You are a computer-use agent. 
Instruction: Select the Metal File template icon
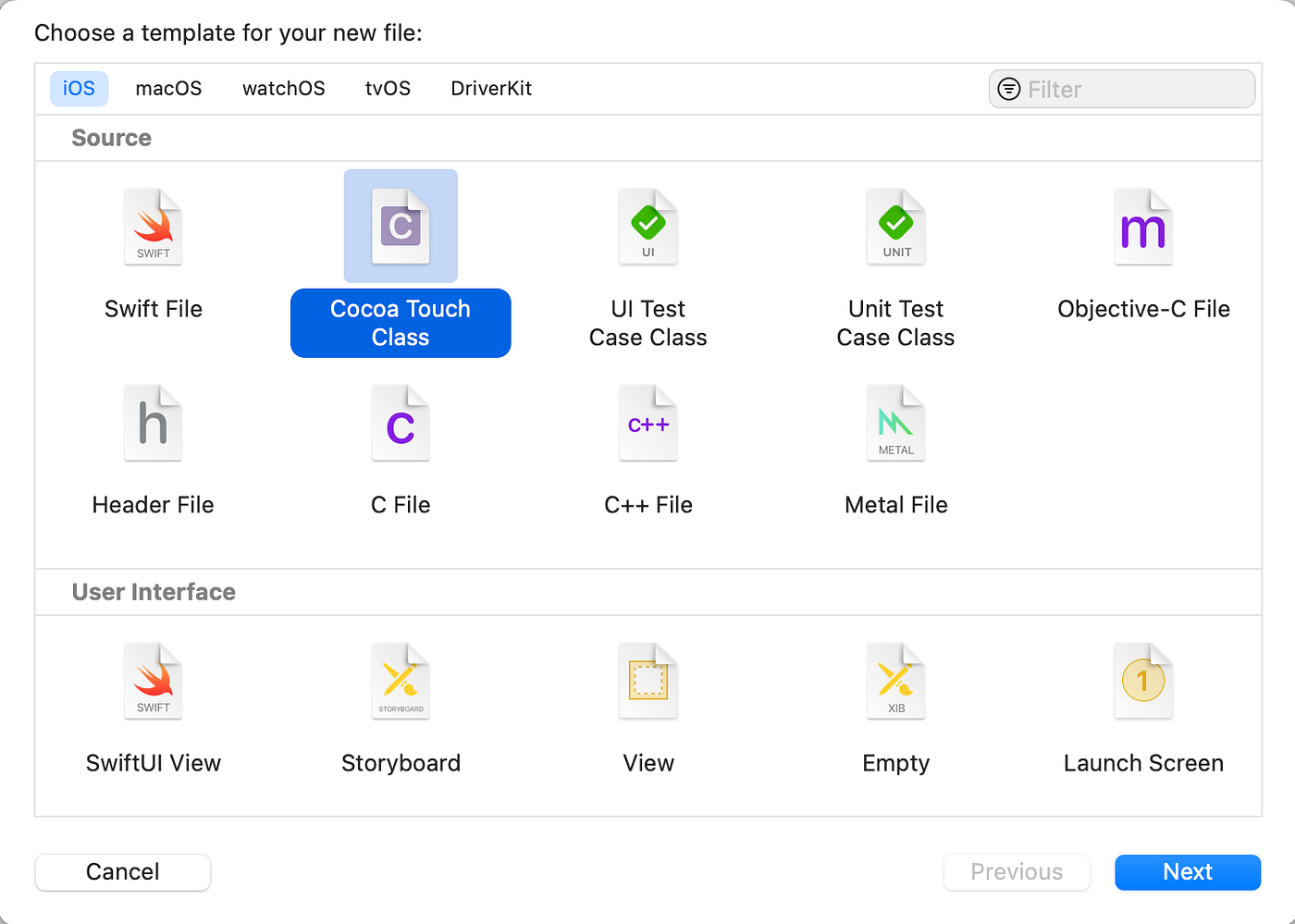tap(895, 423)
